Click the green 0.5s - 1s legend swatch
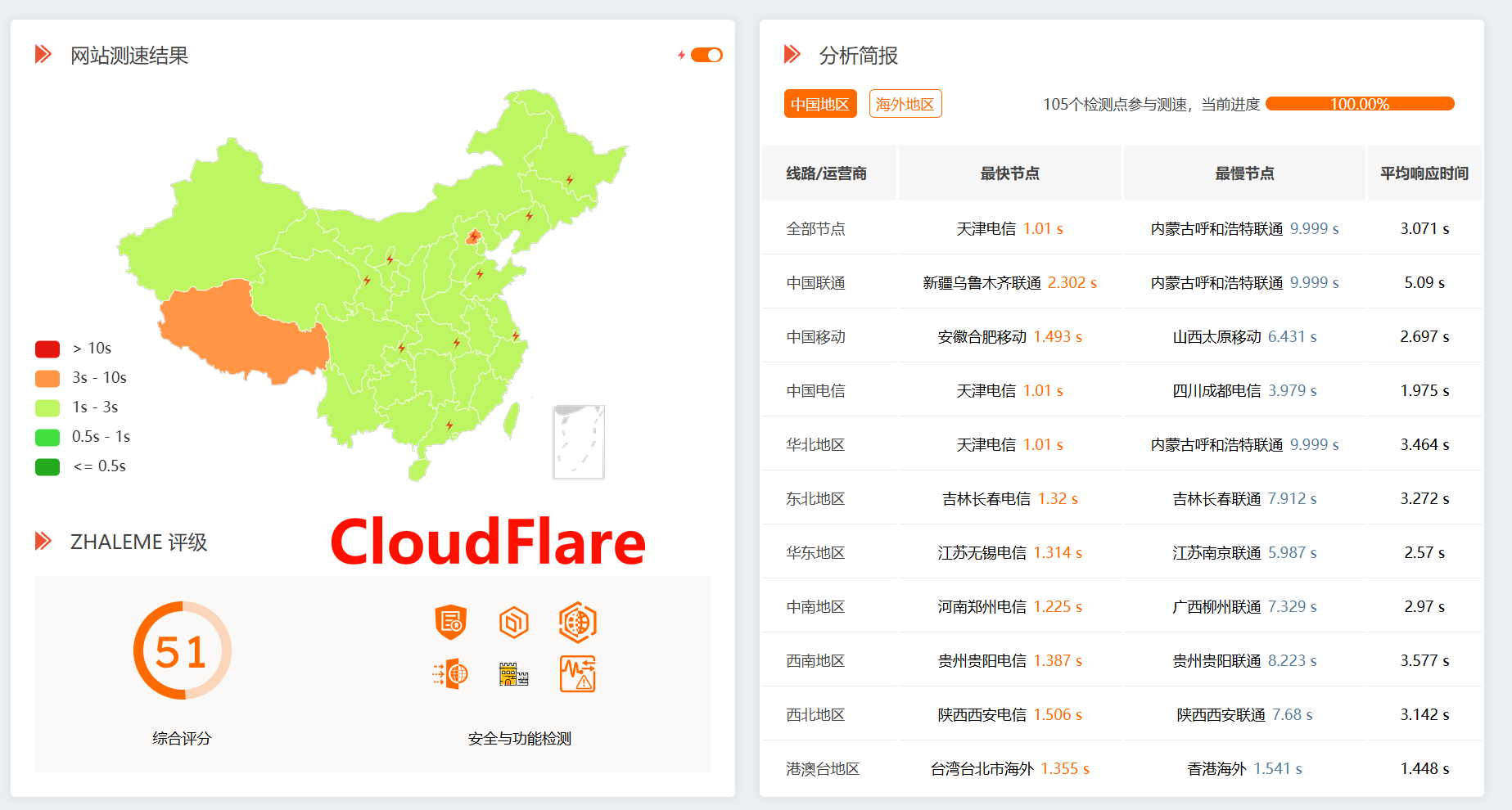The height and width of the screenshot is (810, 1512). pyautogui.click(x=47, y=437)
